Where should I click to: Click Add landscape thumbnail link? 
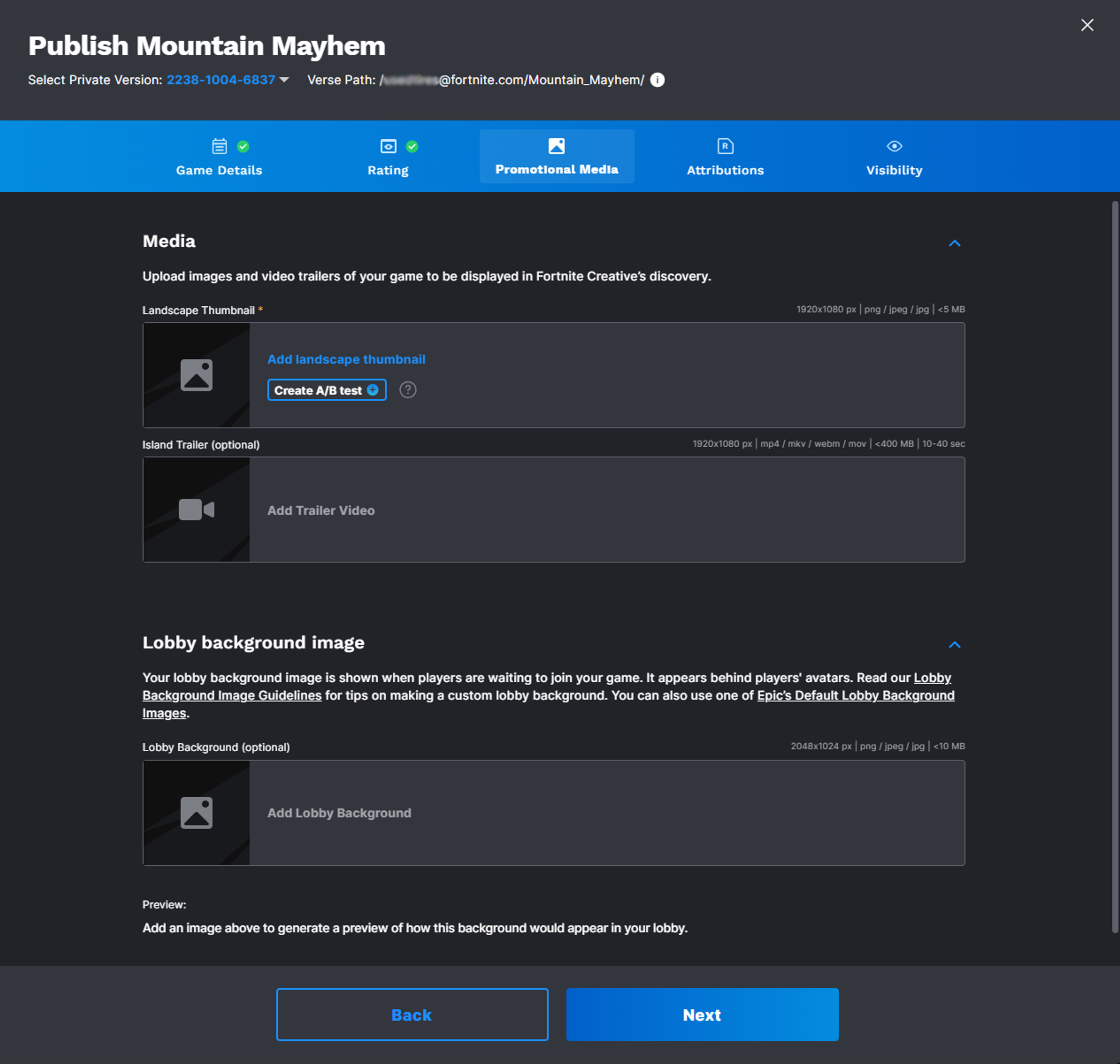click(346, 359)
